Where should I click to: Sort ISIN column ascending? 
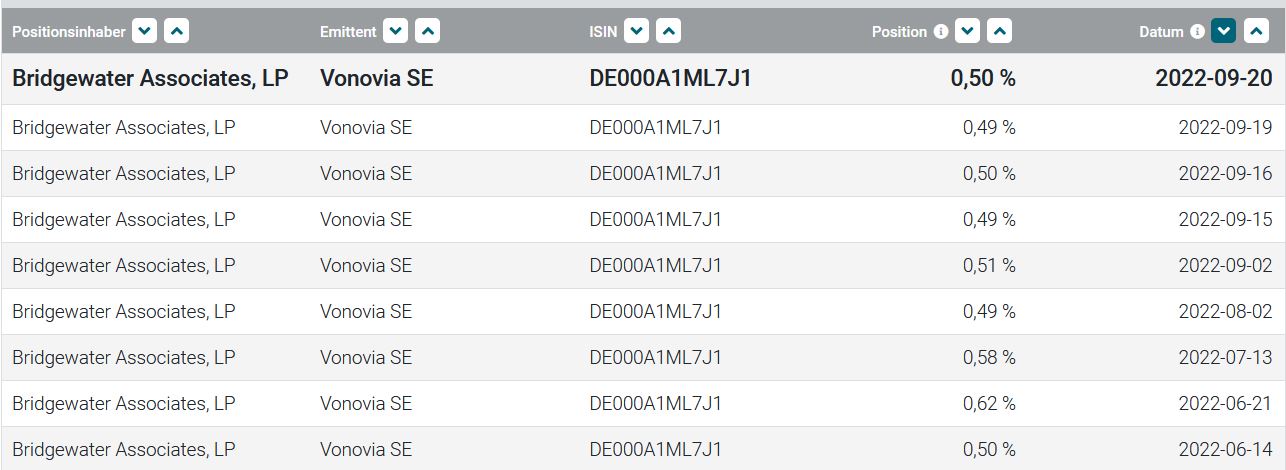point(668,32)
